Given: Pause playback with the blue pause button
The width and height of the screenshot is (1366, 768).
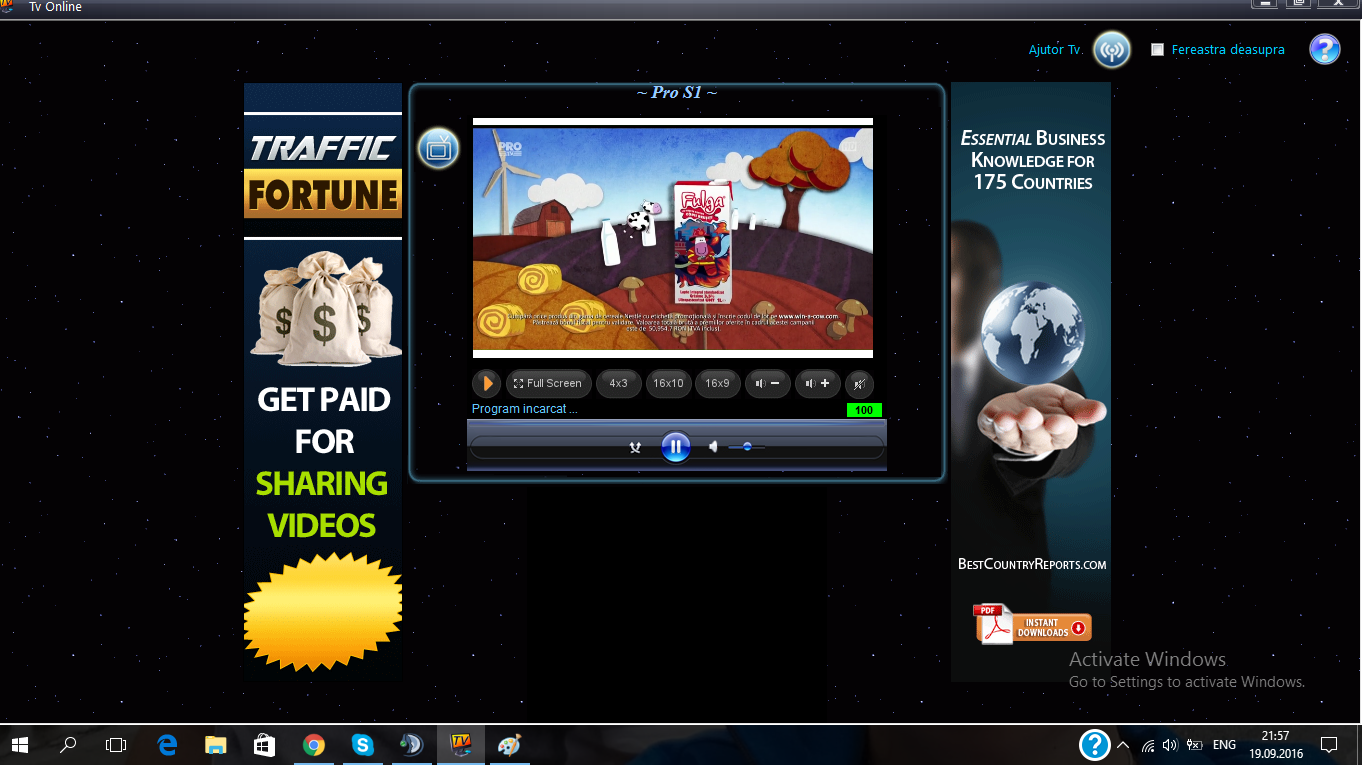Looking at the screenshot, I should [x=675, y=447].
